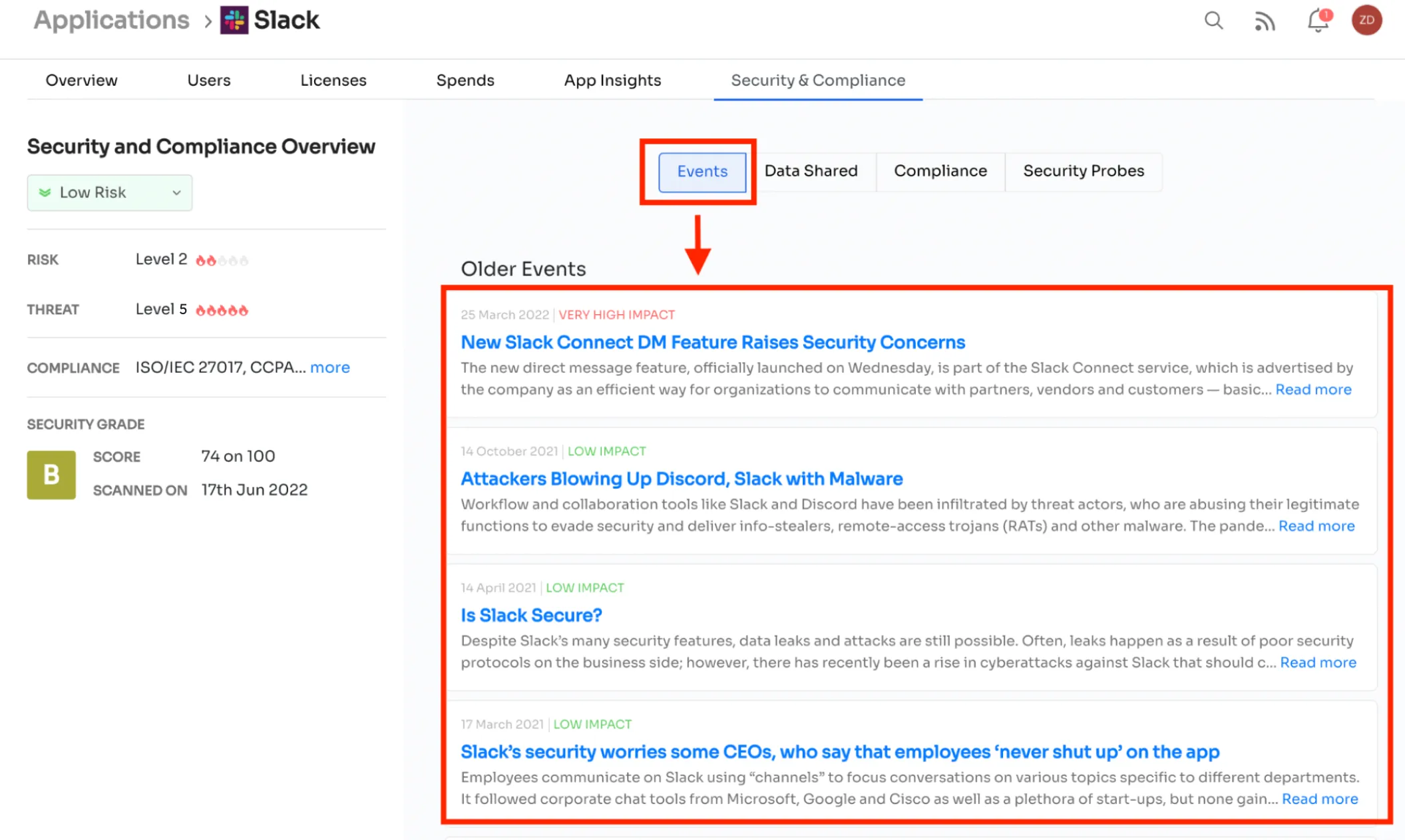This screenshot has width=1405, height=840.
Task: Click the compliance 'more' link
Action: click(330, 367)
